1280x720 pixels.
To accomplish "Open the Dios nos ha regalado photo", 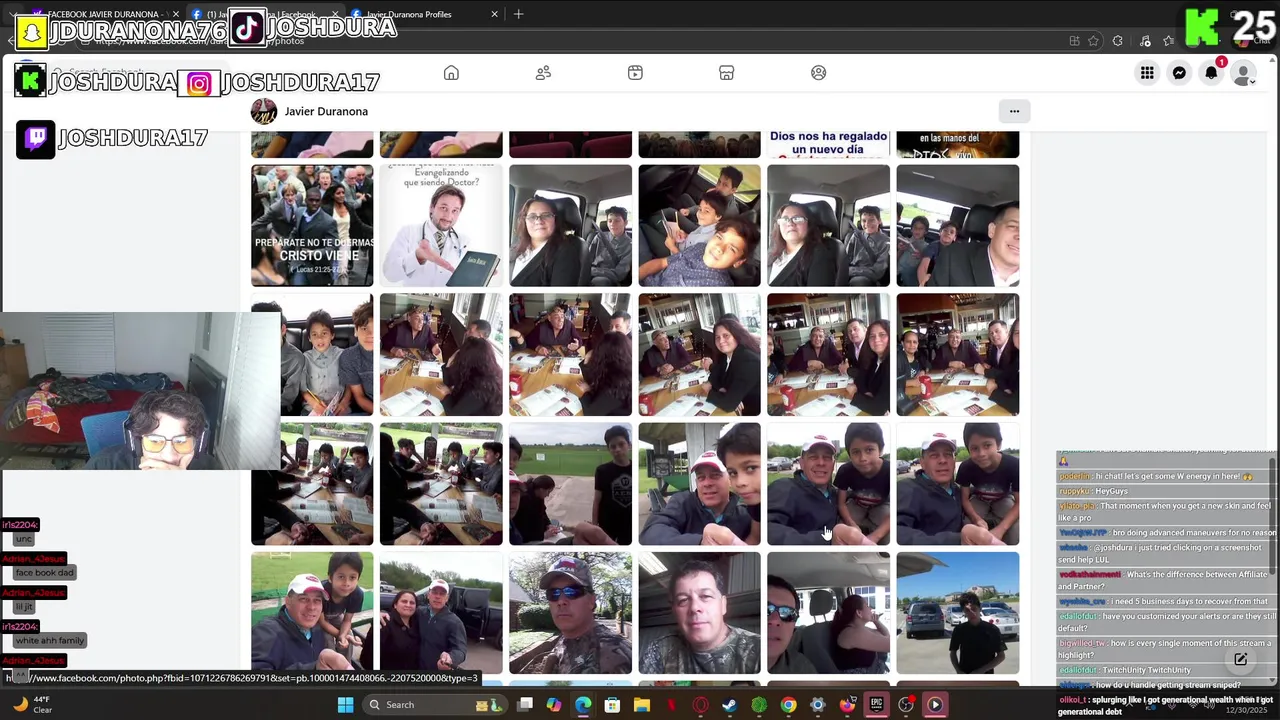I will 828,144.
